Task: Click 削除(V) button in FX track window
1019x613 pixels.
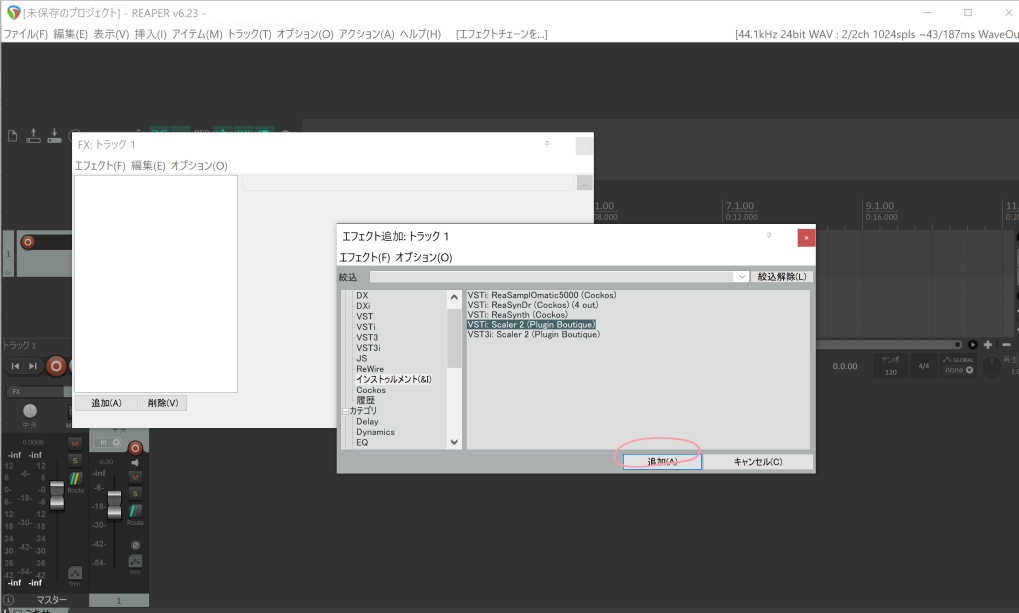Action: [x=162, y=403]
